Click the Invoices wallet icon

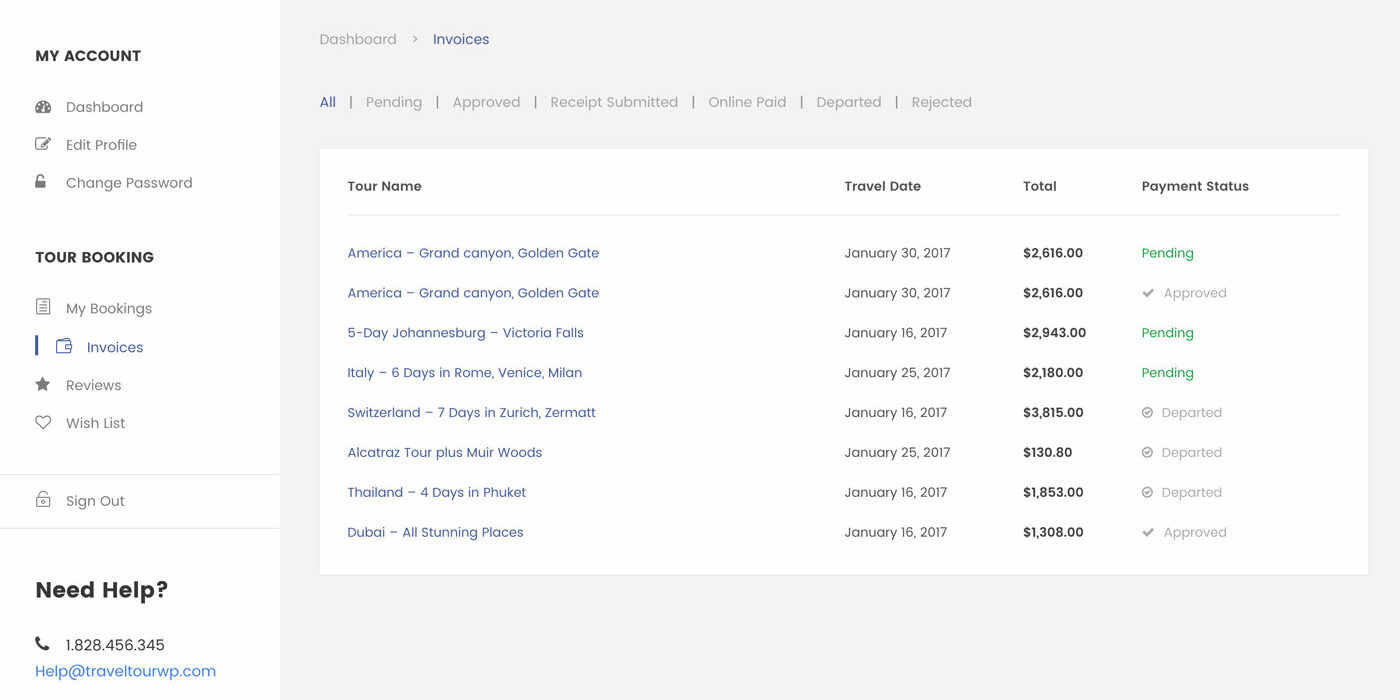[64, 347]
